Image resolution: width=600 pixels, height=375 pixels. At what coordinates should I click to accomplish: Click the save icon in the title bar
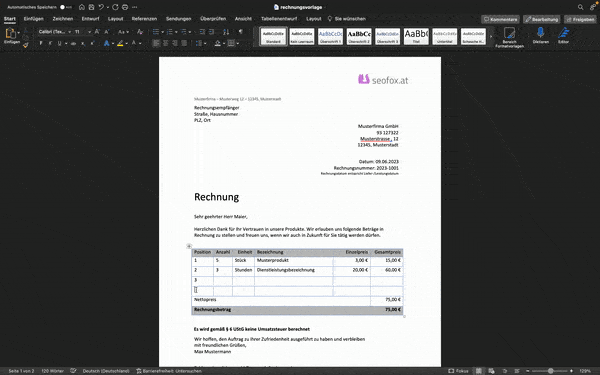pyautogui.click(x=91, y=7)
